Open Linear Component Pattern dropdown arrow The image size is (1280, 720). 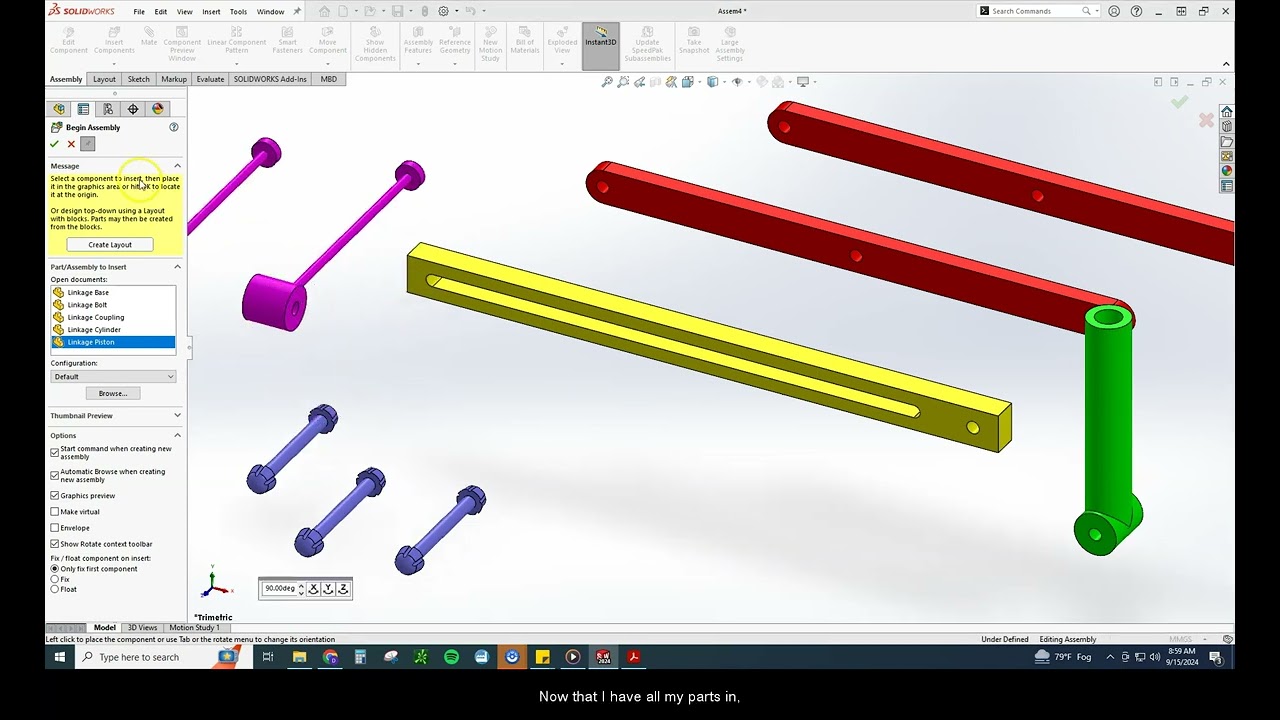[236, 64]
